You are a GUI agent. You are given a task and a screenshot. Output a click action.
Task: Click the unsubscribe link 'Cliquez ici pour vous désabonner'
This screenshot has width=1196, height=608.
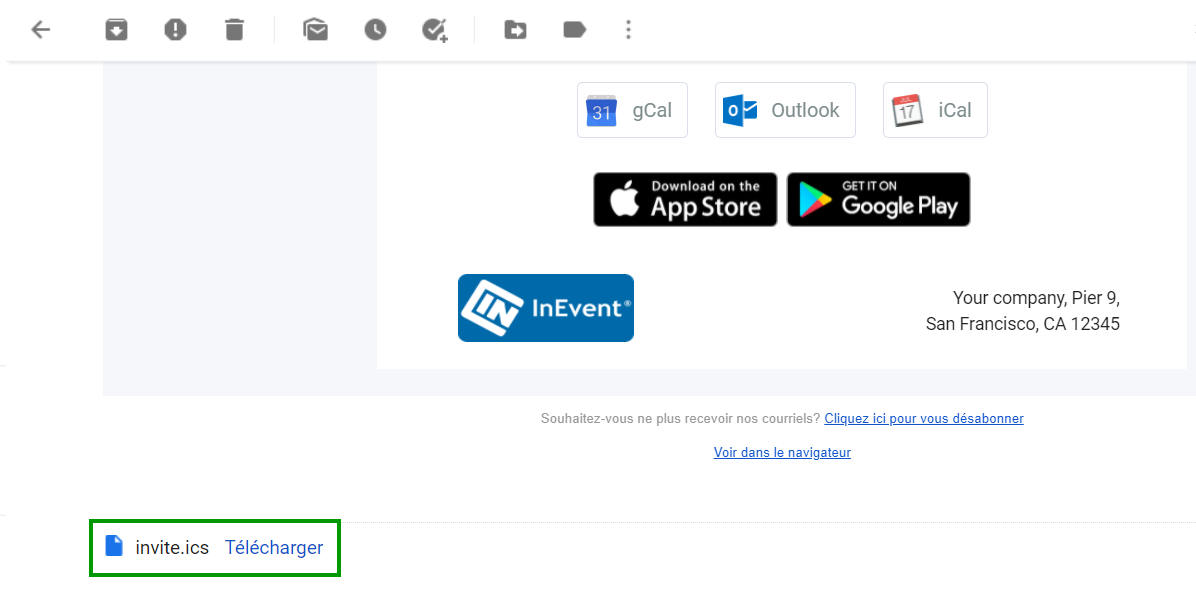coord(924,418)
